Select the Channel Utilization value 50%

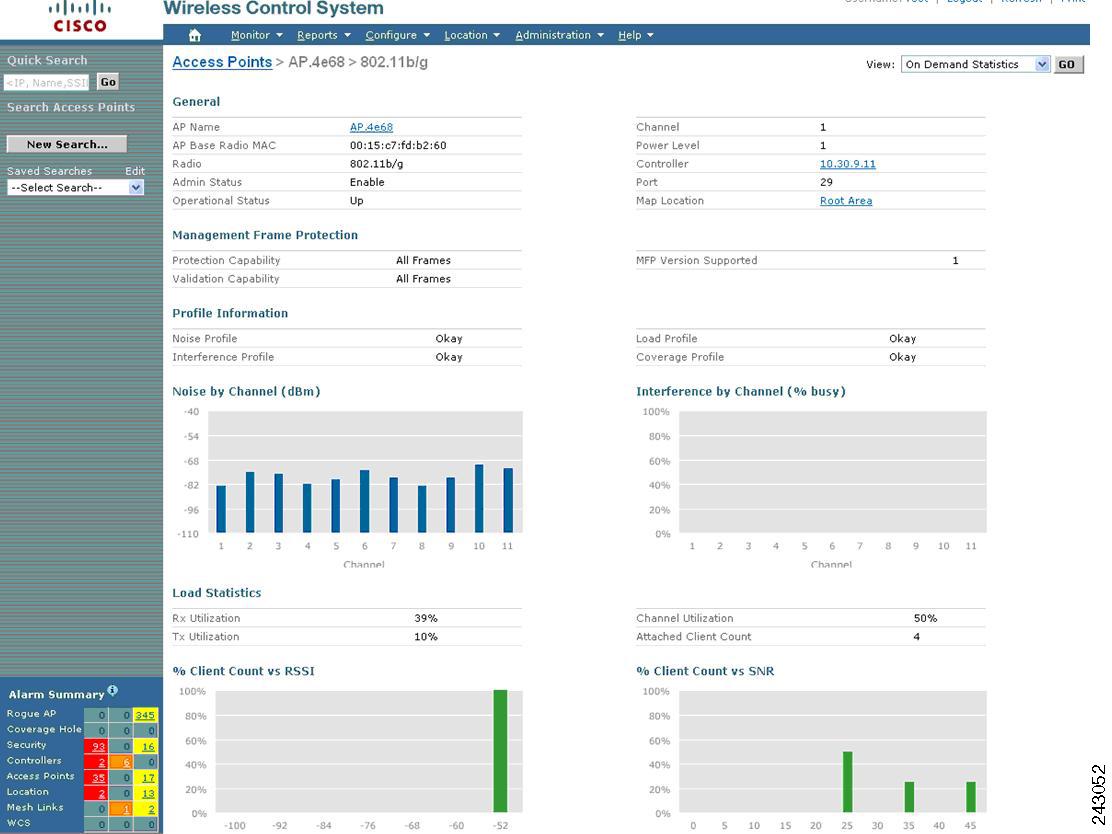[925, 618]
